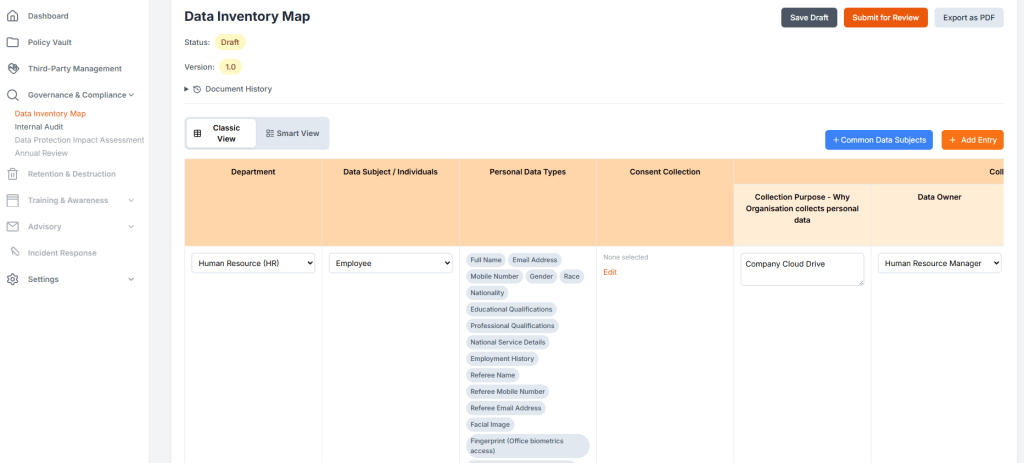Click the Edit link under Consent Collection
The height and width of the screenshot is (463, 1024).
point(610,272)
